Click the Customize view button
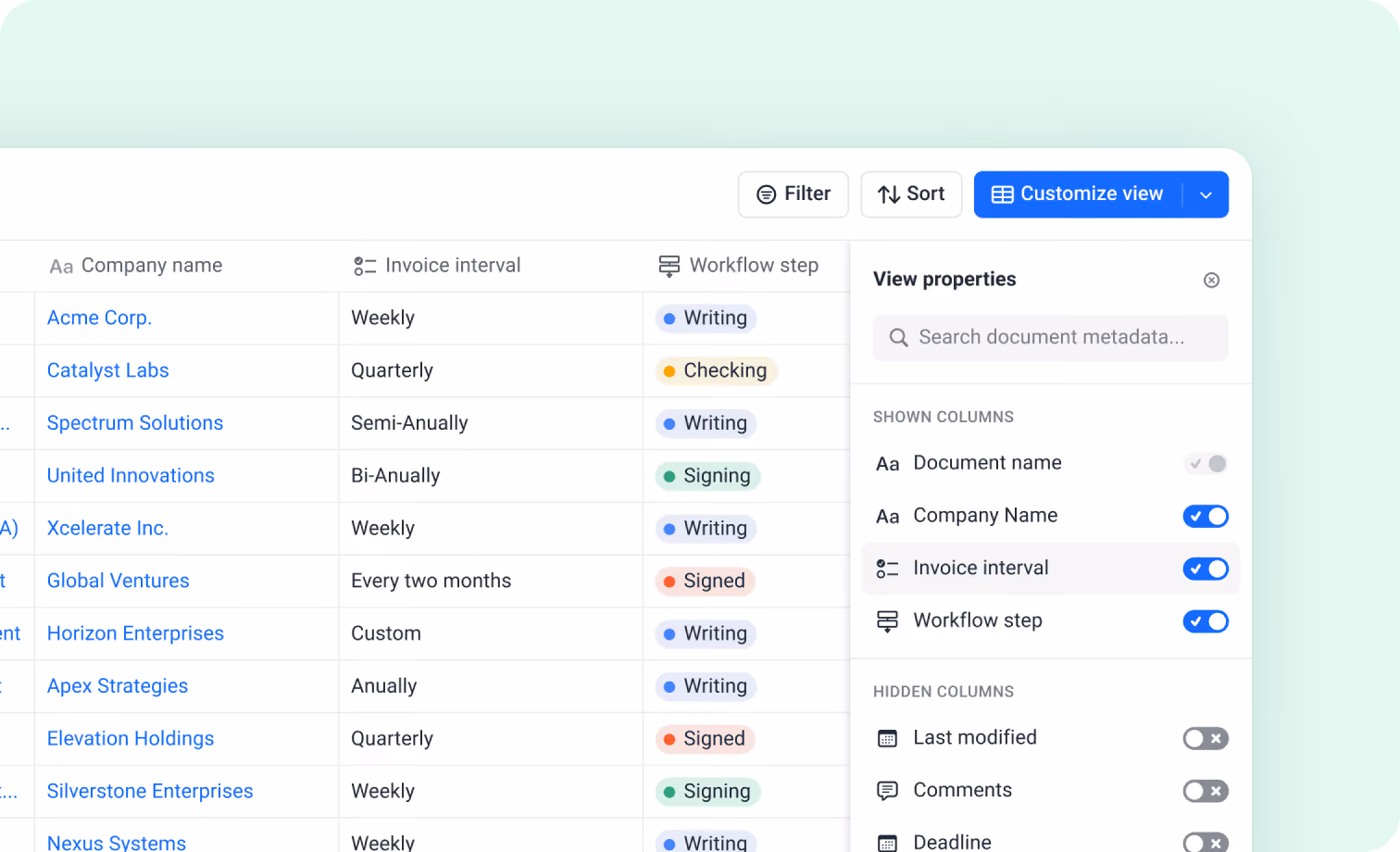The height and width of the screenshot is (852, 1400). coord(1078,194)
